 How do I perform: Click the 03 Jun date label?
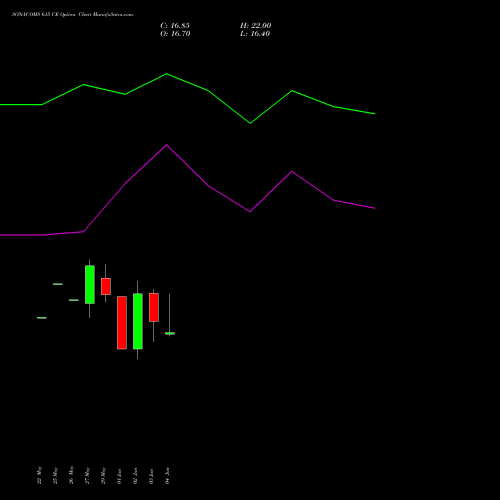pos(151,476)
